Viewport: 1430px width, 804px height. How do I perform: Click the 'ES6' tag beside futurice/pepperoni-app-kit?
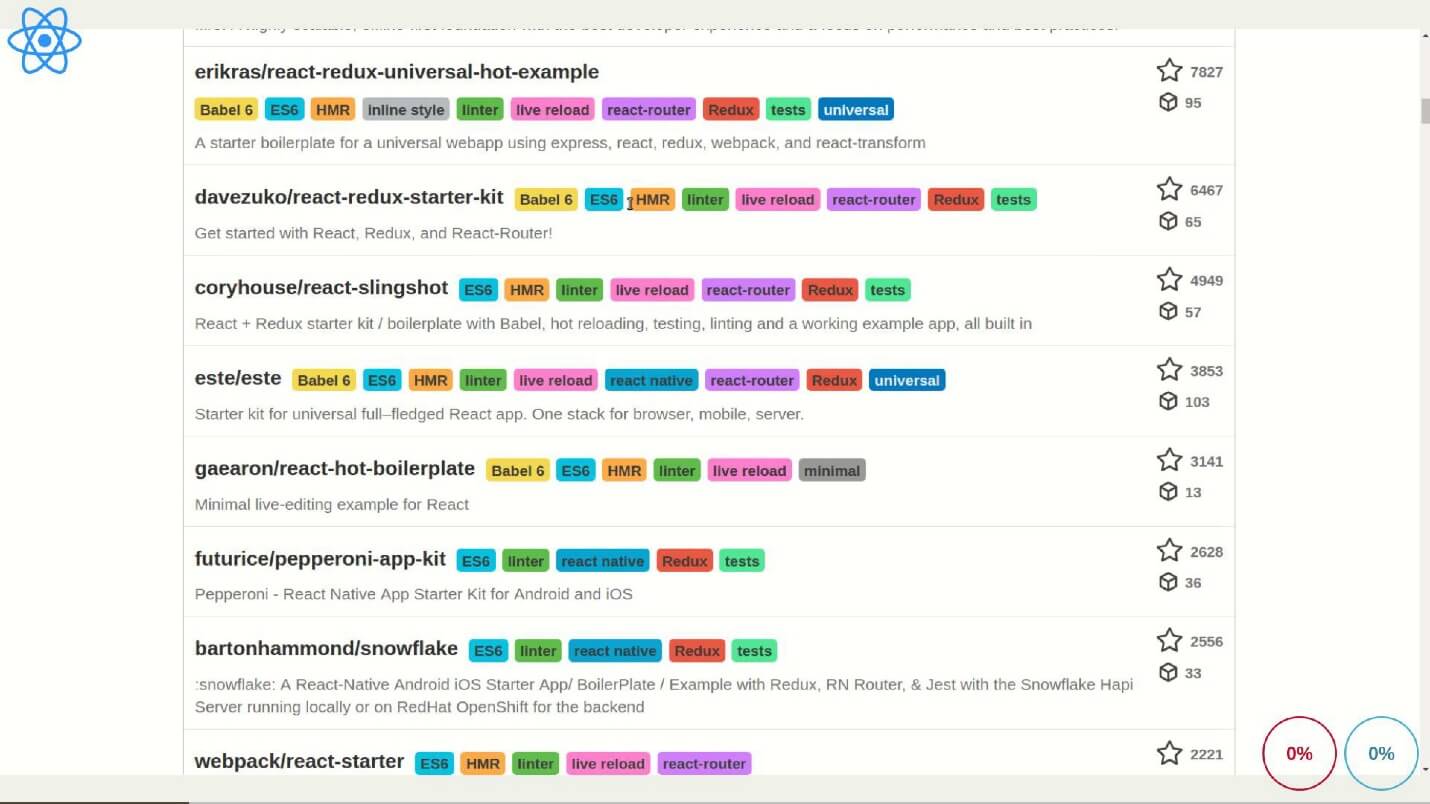click(476, 561)
